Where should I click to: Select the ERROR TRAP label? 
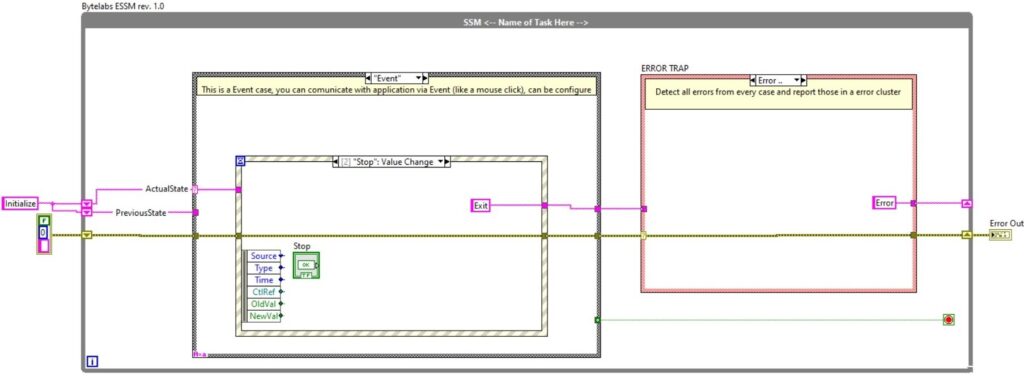664,68
